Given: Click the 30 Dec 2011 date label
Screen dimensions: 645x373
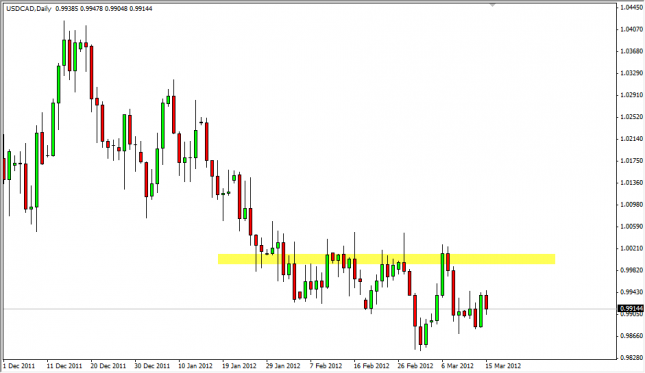Looking at the screenshot, I should [152, 366].
